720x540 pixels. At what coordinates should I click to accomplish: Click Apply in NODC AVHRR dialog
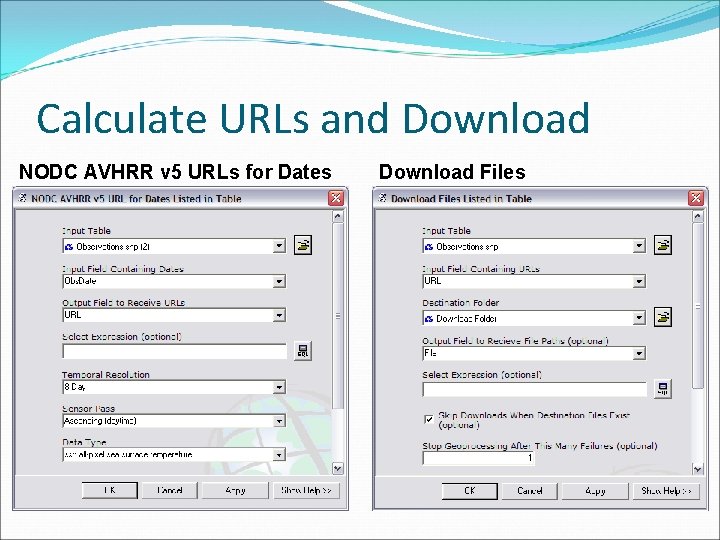coord(235,490)
